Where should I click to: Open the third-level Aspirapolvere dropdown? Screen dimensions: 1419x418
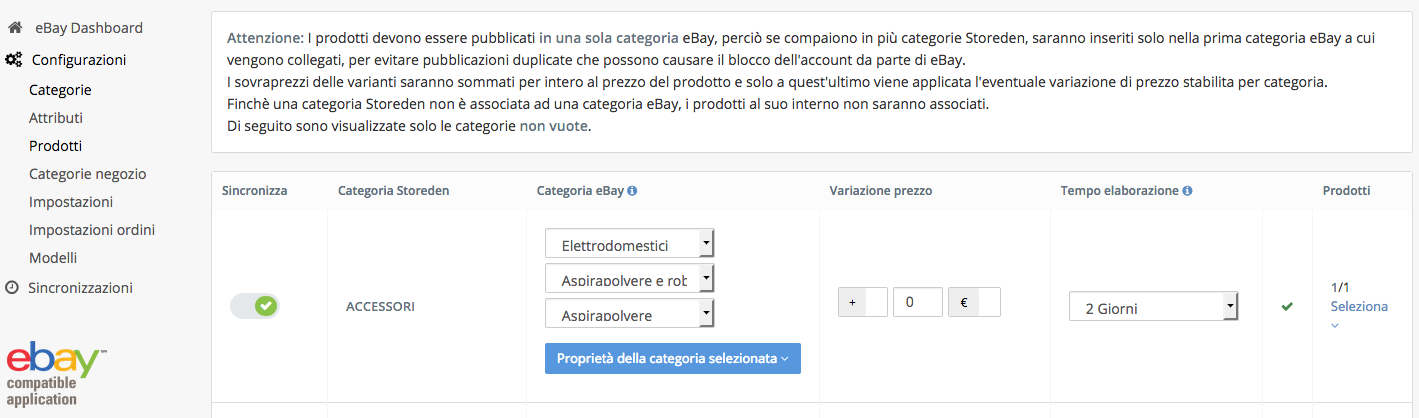tap(629, 314)
